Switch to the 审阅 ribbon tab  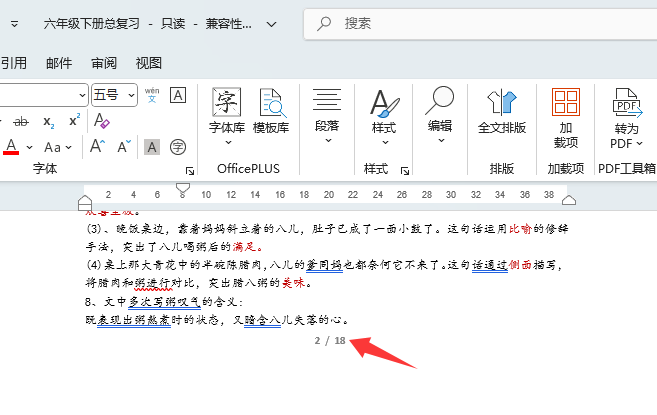tap(104, 63)
